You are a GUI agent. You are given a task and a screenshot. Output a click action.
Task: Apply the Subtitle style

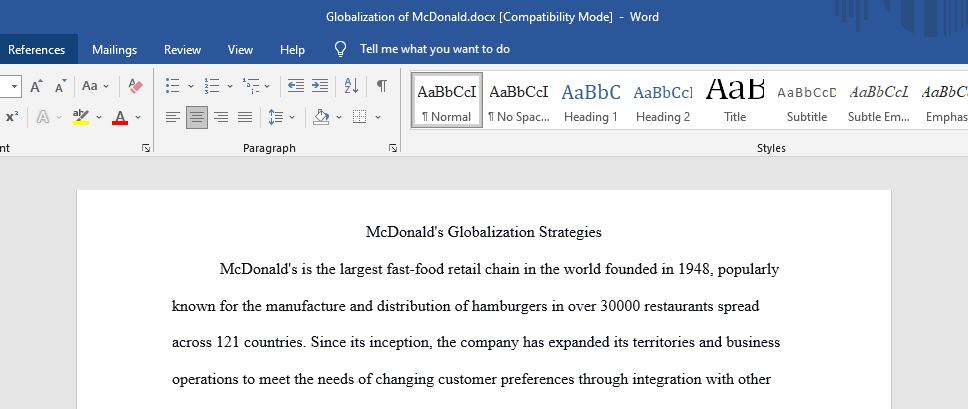(x=807, y=100)
